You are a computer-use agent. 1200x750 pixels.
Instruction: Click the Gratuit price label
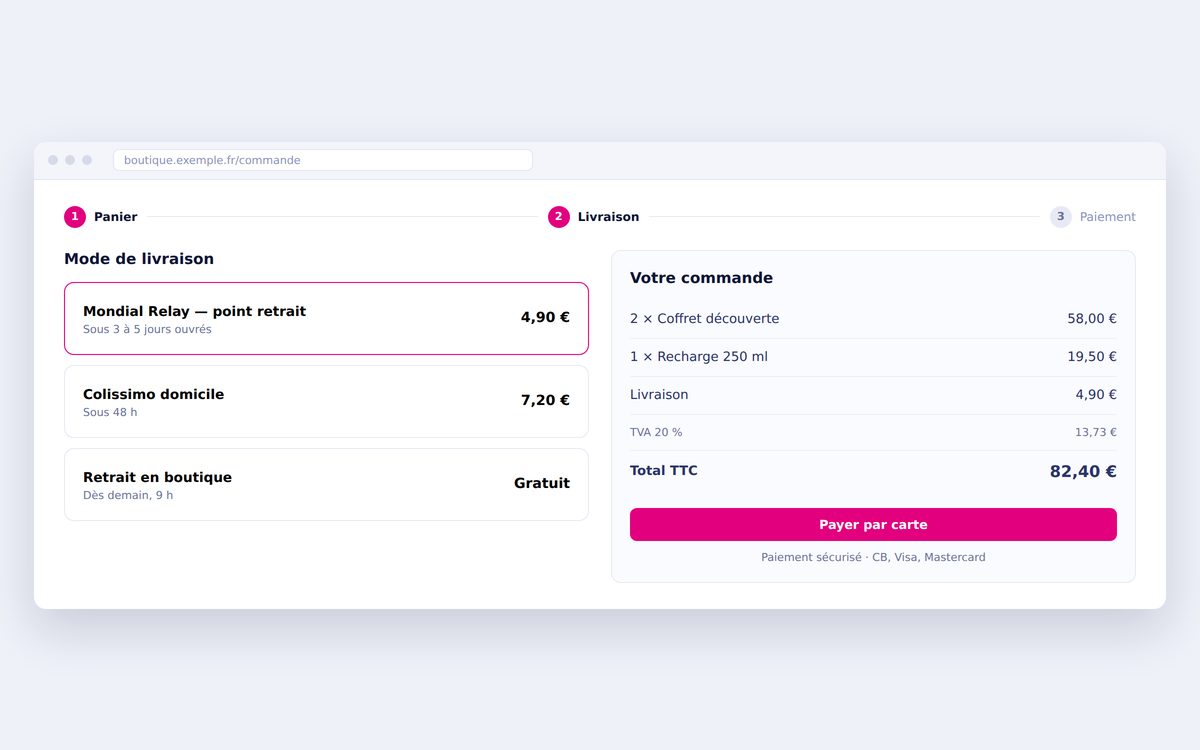[542, 484]
